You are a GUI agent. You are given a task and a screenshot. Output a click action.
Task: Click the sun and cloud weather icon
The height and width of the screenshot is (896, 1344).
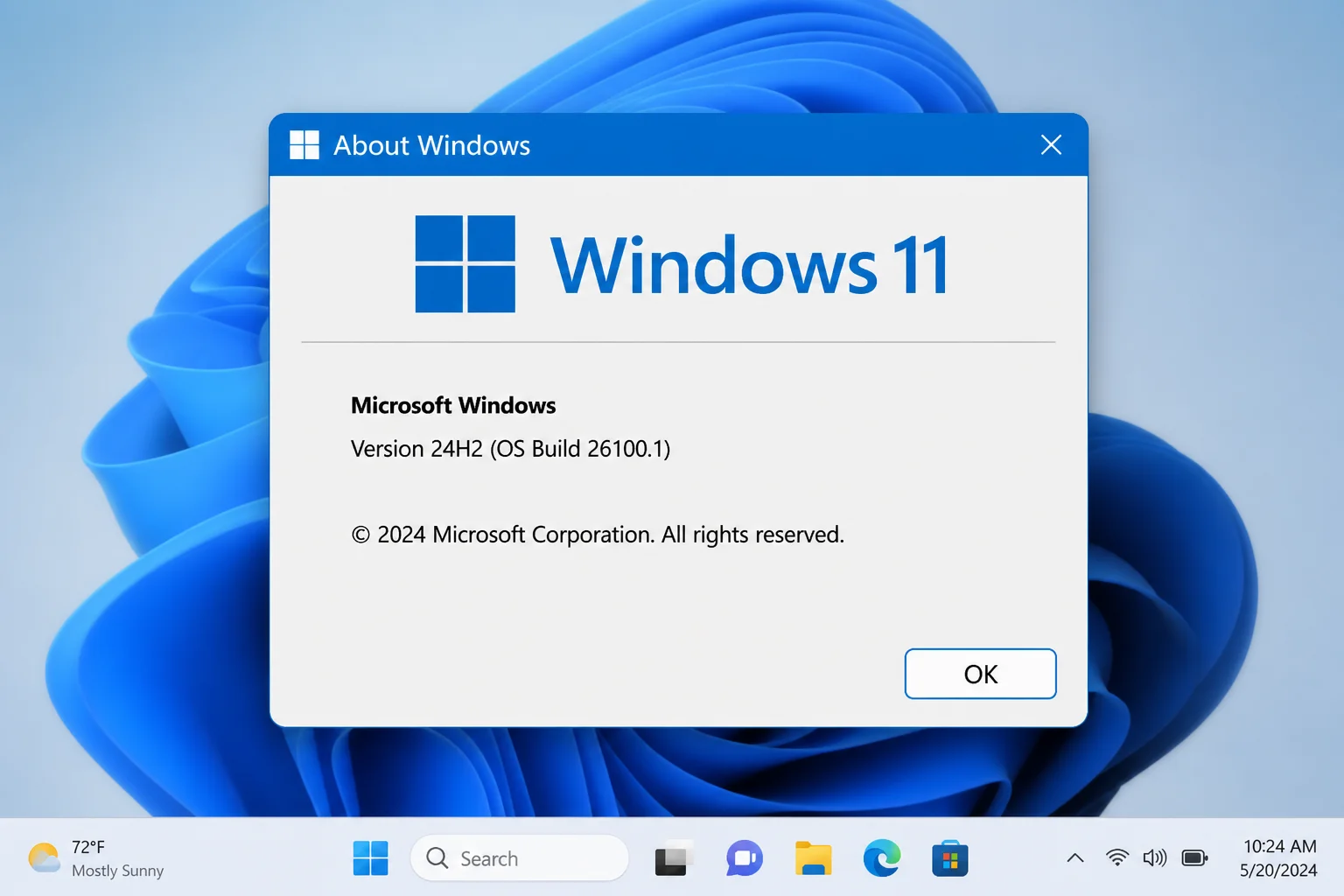44,858
